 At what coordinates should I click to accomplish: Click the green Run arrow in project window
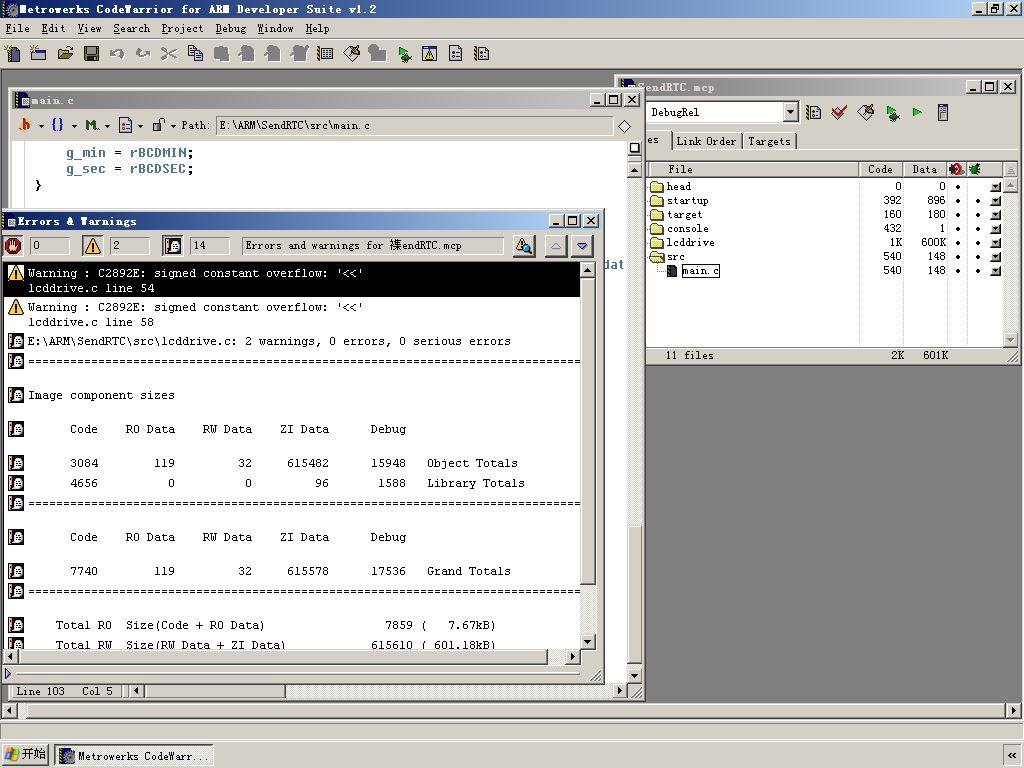917,112
